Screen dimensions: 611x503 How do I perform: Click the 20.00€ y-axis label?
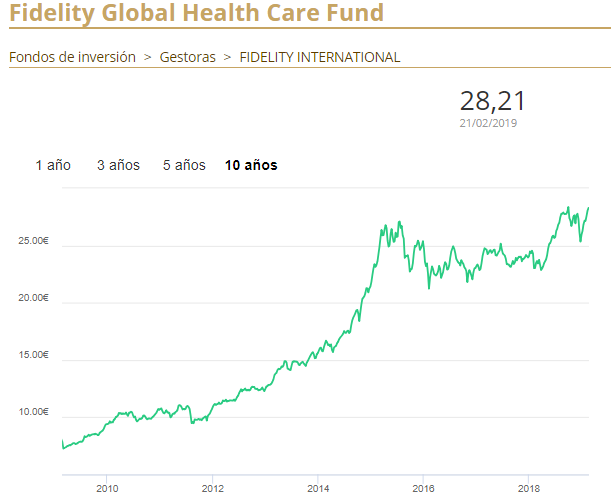(x=34, y=298)
